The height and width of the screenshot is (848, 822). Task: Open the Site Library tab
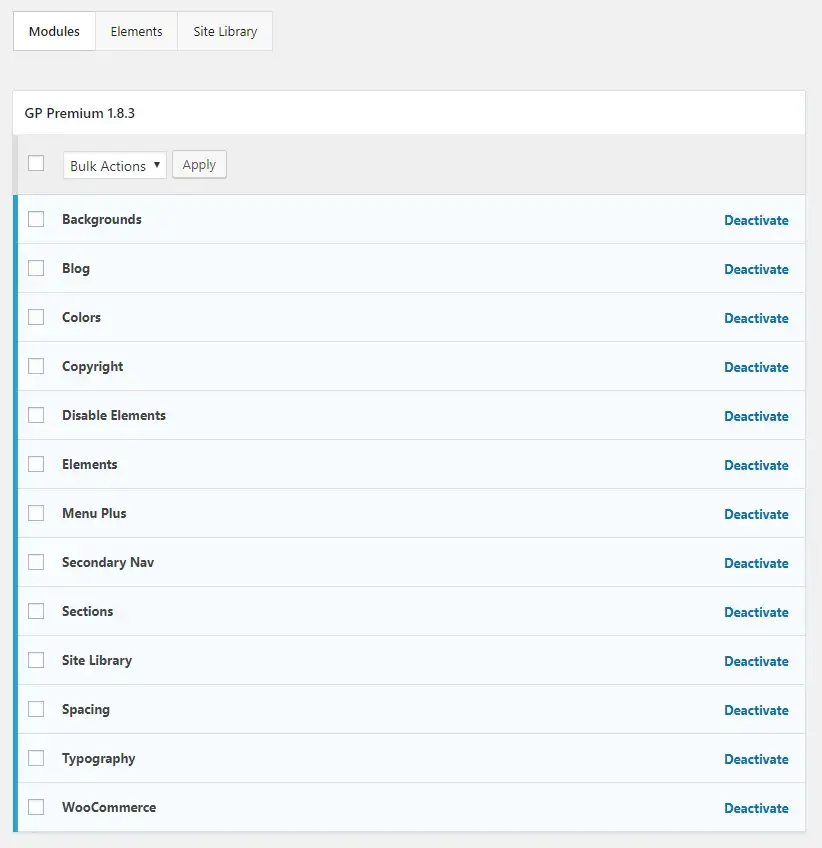[x=225, y=31]
